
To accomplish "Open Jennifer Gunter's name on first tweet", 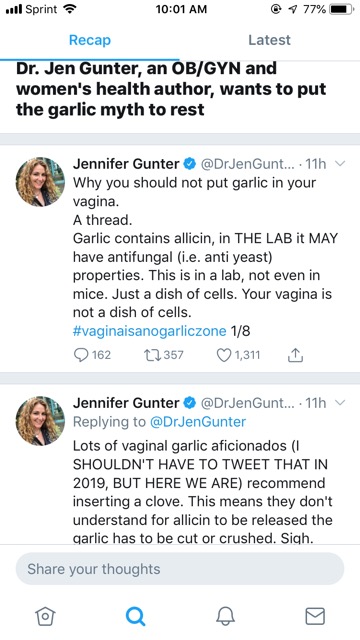I will 126,164.
